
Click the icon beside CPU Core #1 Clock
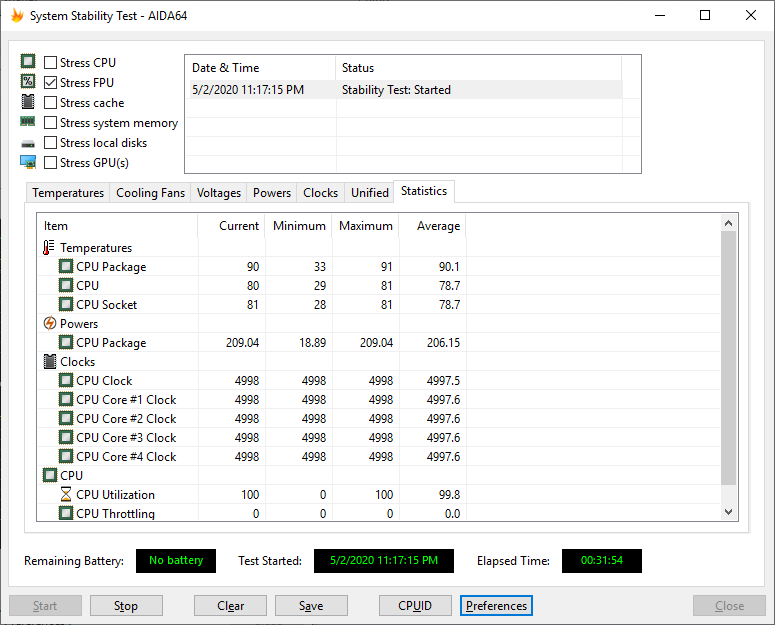(66, 399)
